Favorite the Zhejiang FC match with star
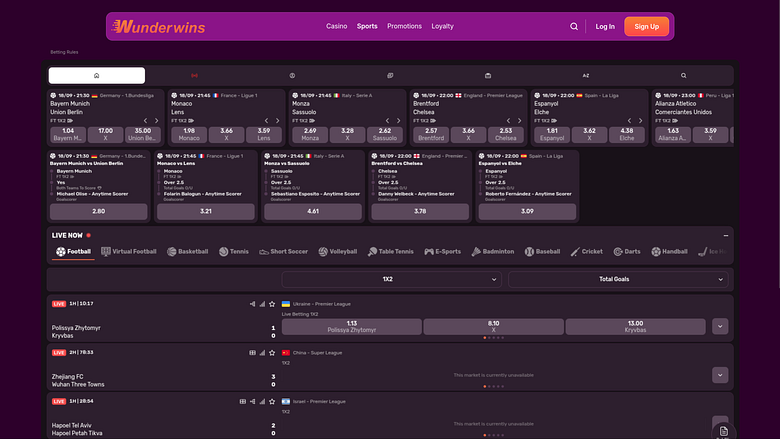 pyautogui.click(x=272, y=352)
